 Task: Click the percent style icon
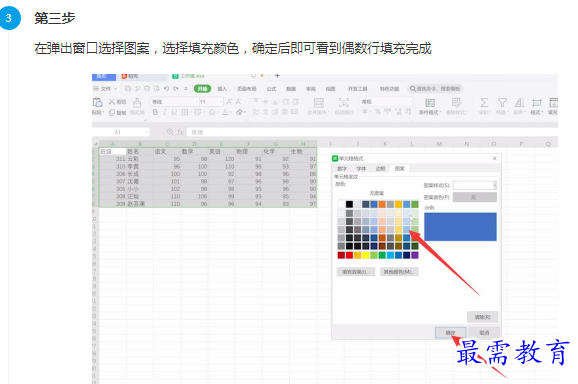click(377, 111)
